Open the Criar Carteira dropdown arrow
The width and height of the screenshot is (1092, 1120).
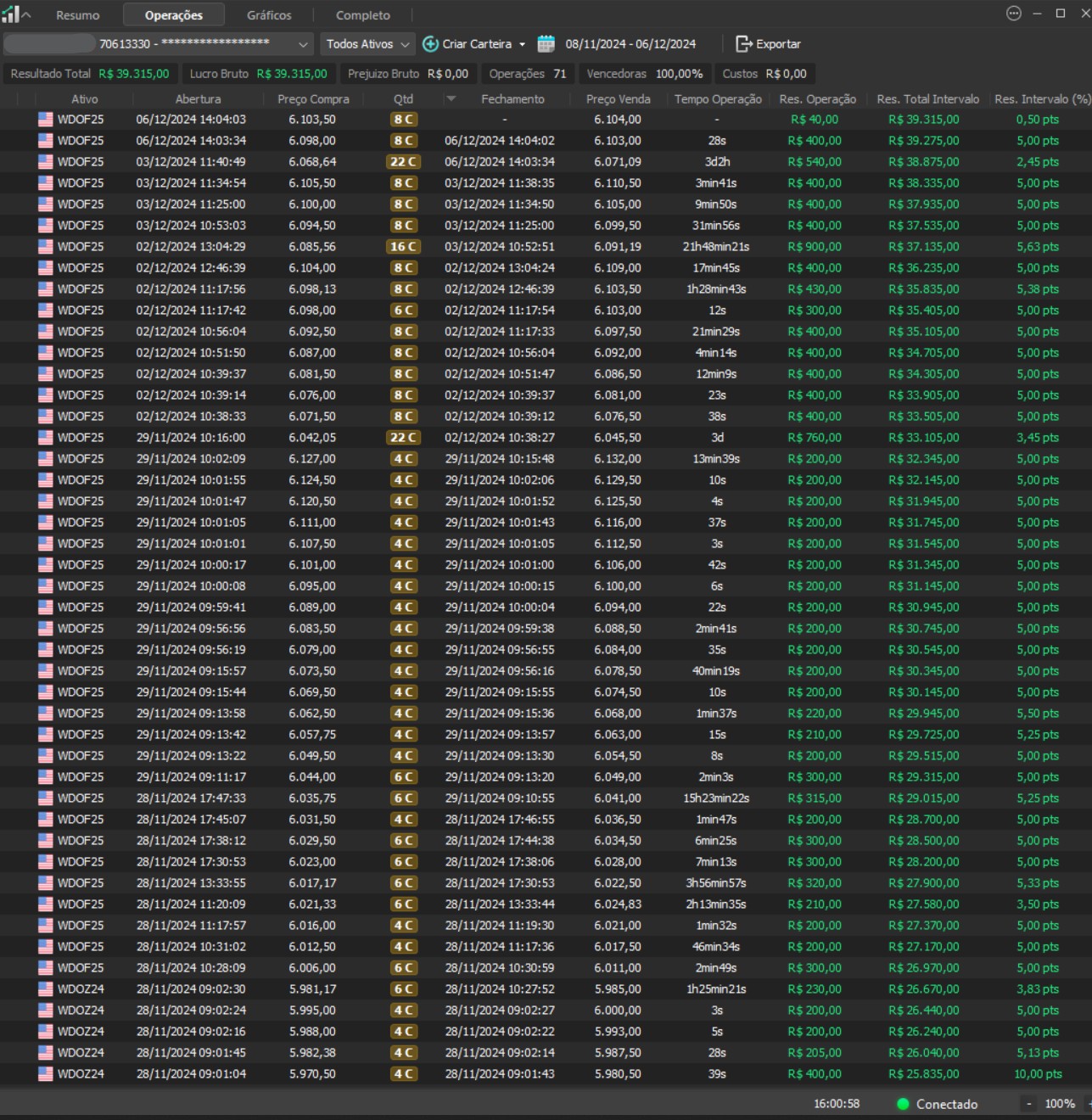(522, 44)
